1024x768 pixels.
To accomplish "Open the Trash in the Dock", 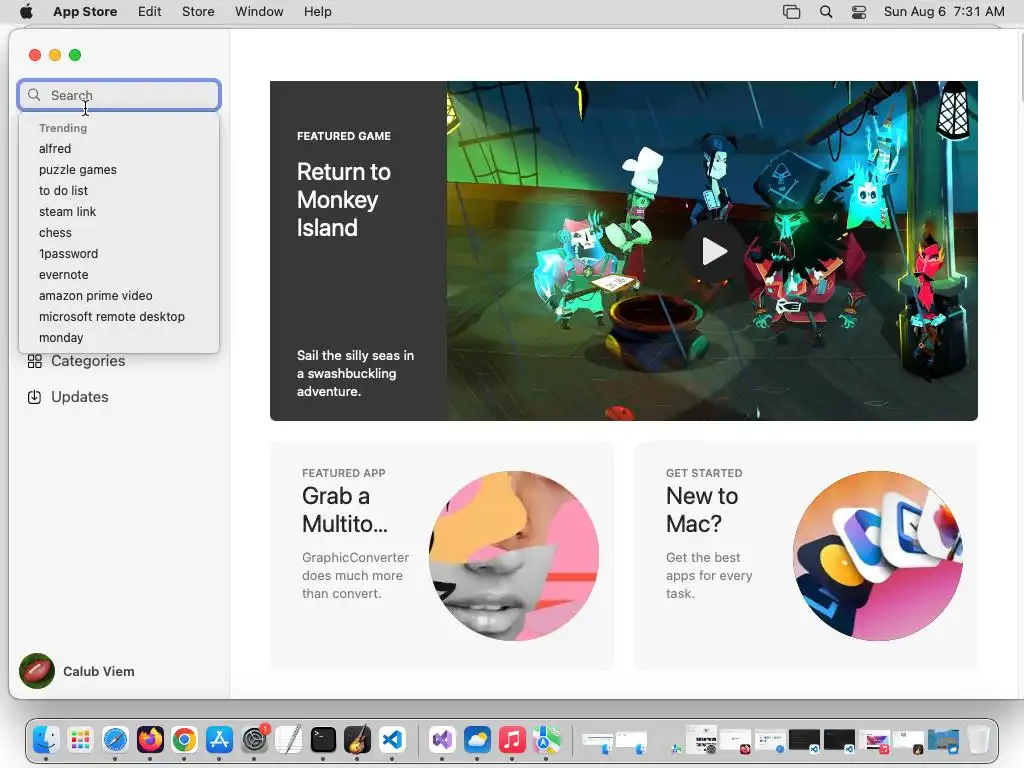I will [x=978, y=740].
